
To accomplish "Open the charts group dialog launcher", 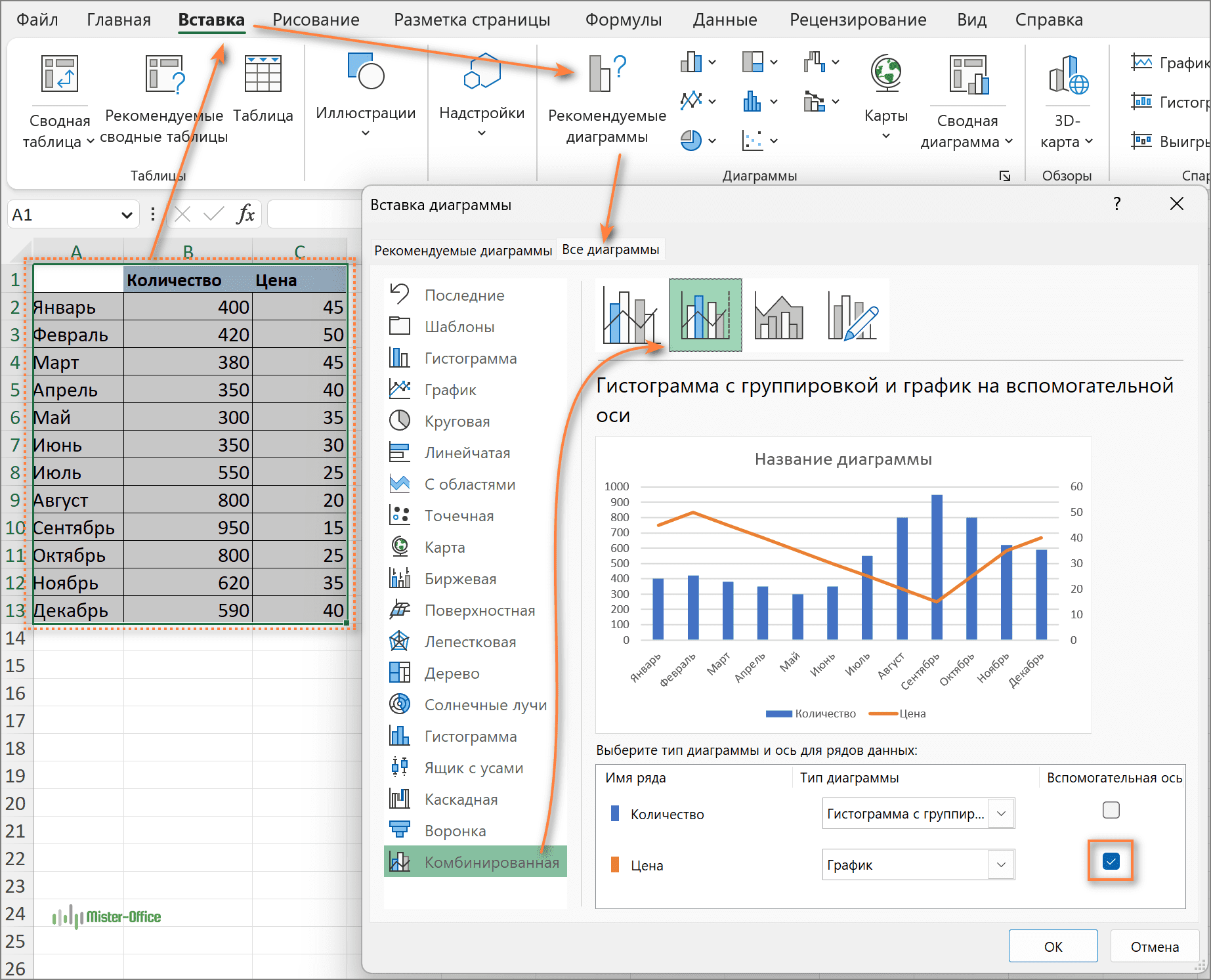I will (x=1005, y=176).
